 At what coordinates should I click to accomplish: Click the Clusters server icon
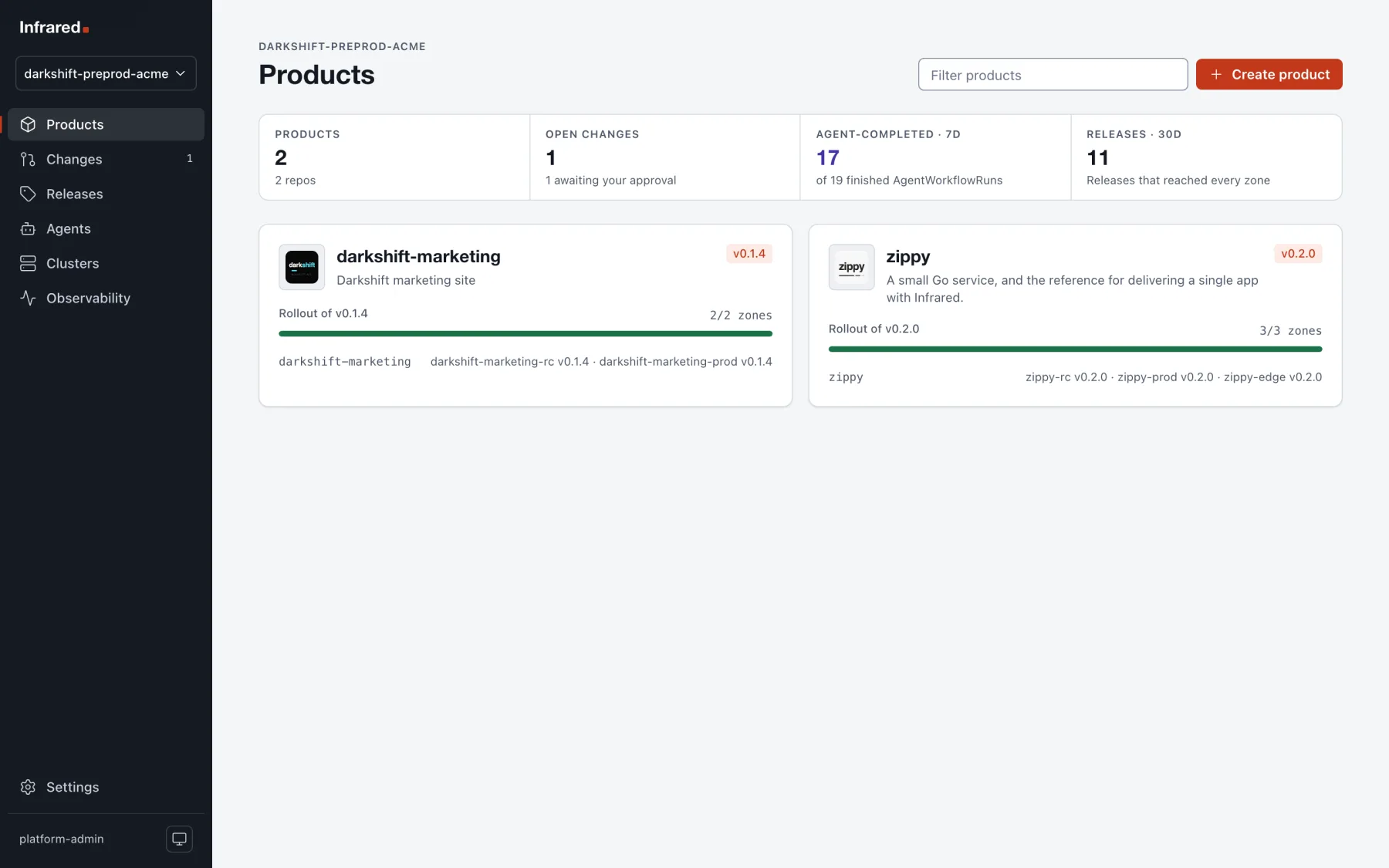[x=28, y=263]
